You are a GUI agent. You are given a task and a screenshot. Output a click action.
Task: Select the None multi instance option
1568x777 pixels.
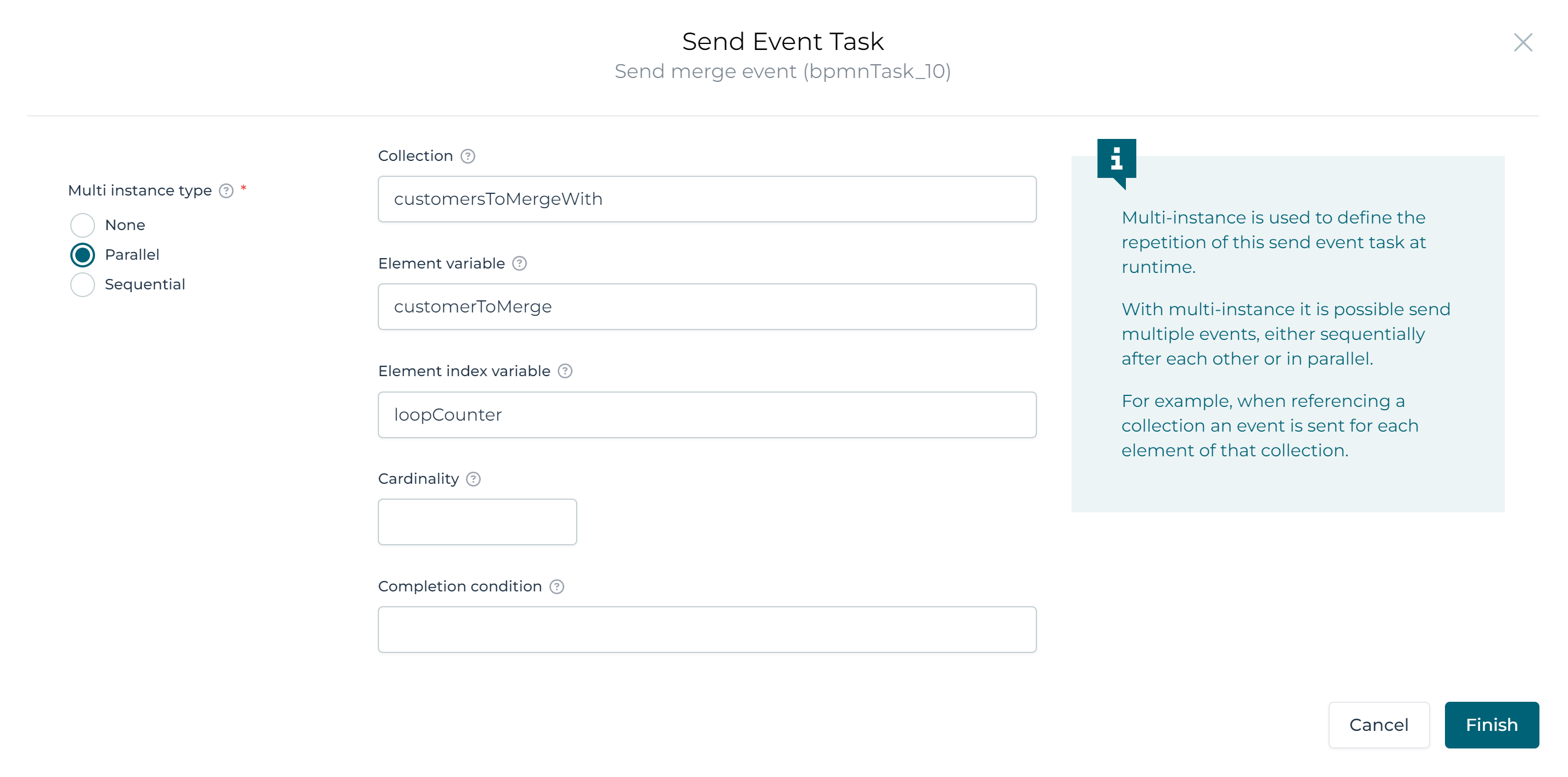(x=82, y=225)
